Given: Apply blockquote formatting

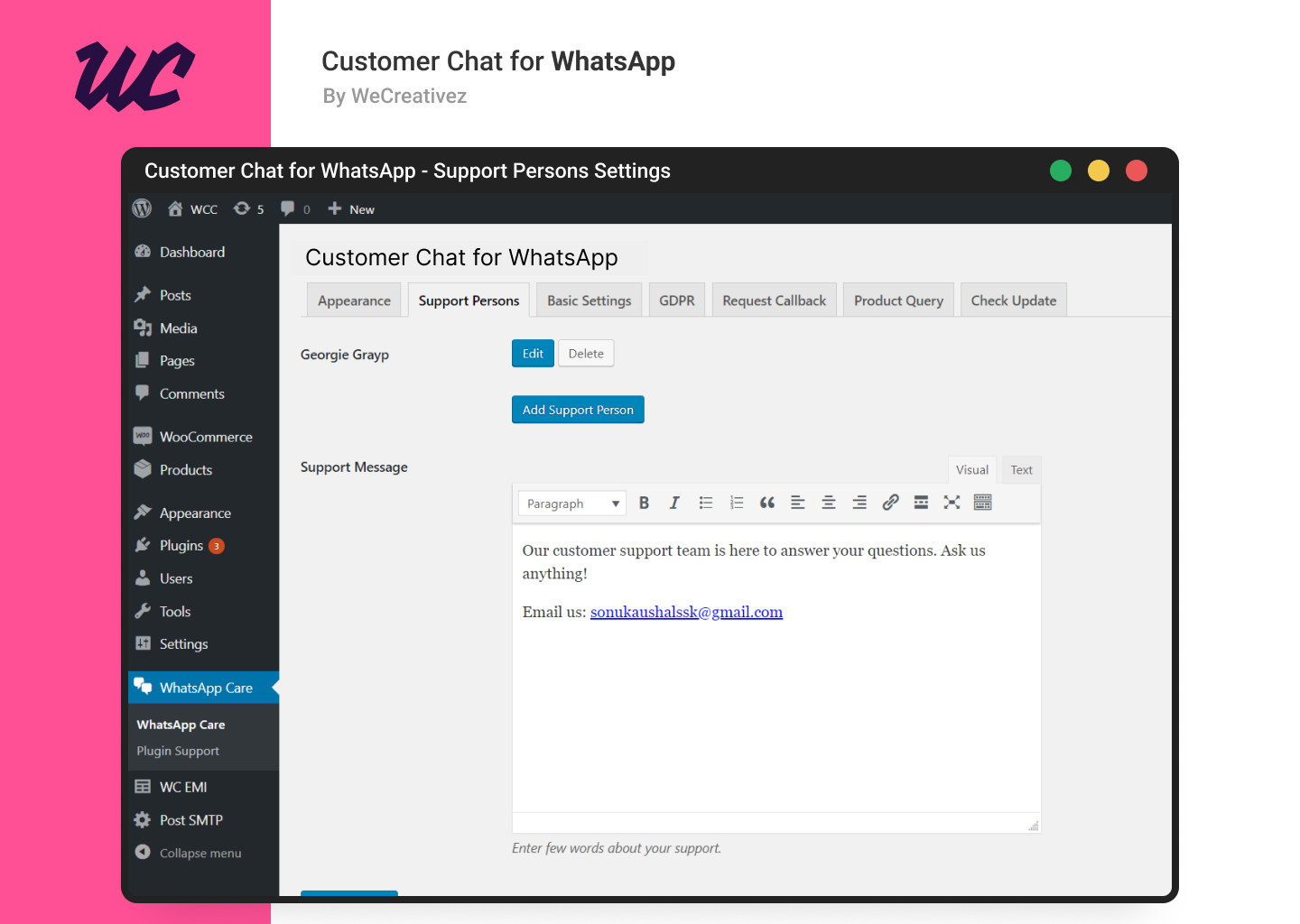Looking at the screenshot, I should 767,503.
